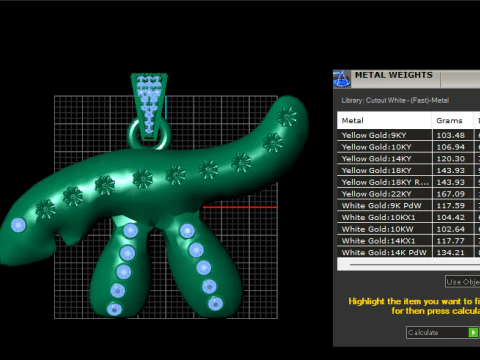Select the White Gold:10KW row
Screen dimensions: 480x360
coord(408,229)
